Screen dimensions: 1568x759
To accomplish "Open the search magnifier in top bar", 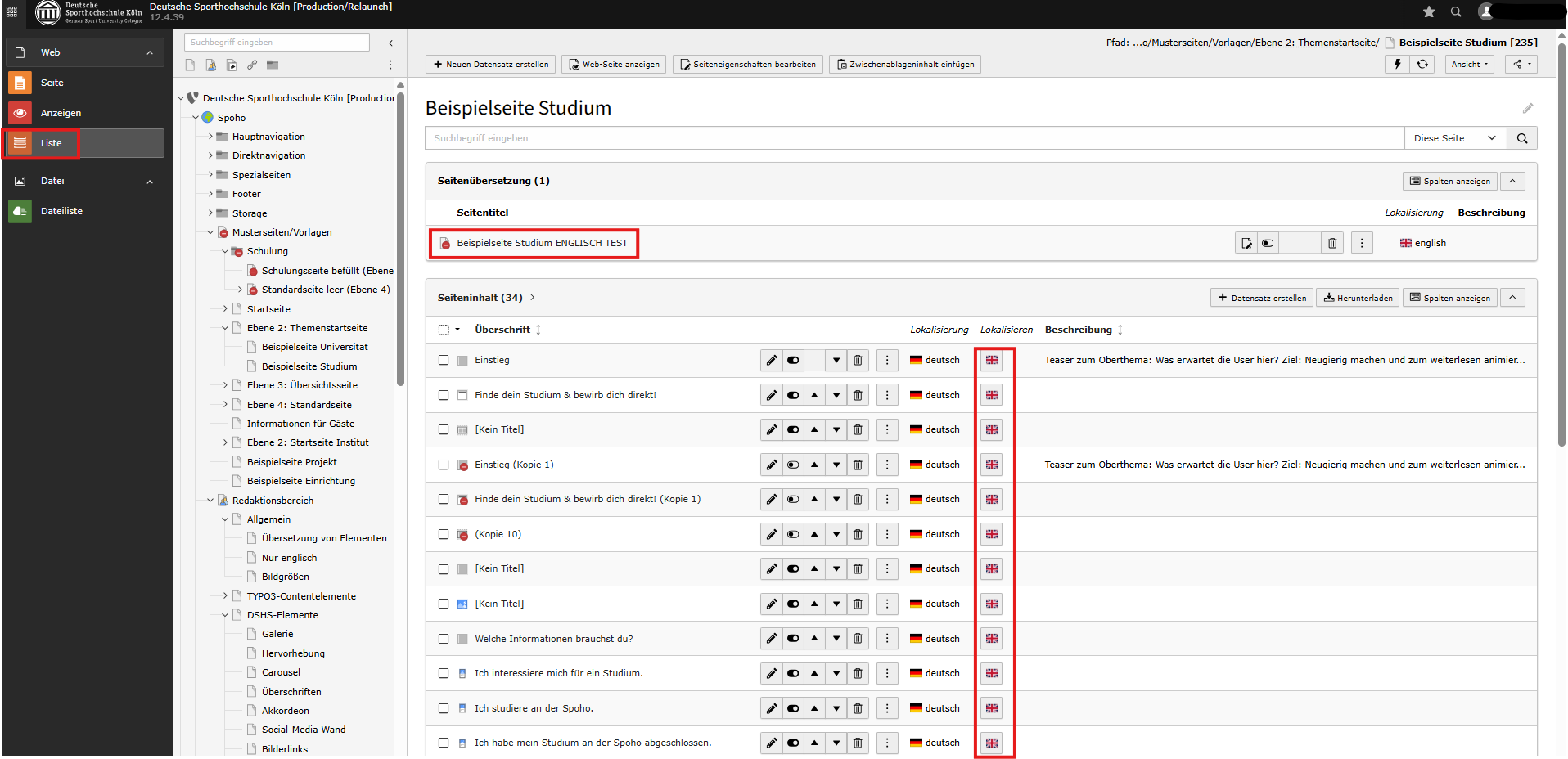I will tap(1456, 11).
